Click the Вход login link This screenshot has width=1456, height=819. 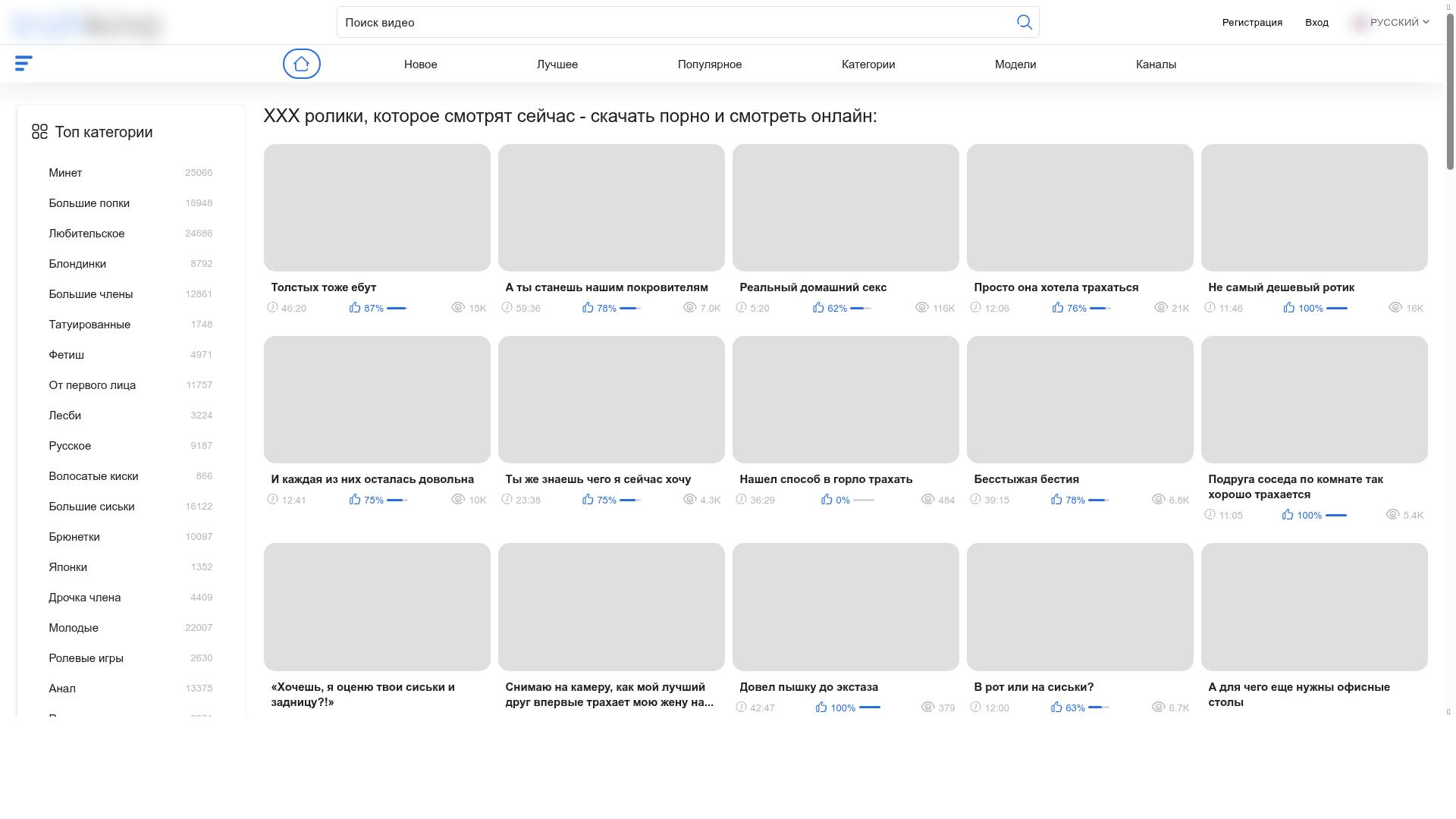coord(1316,22)
